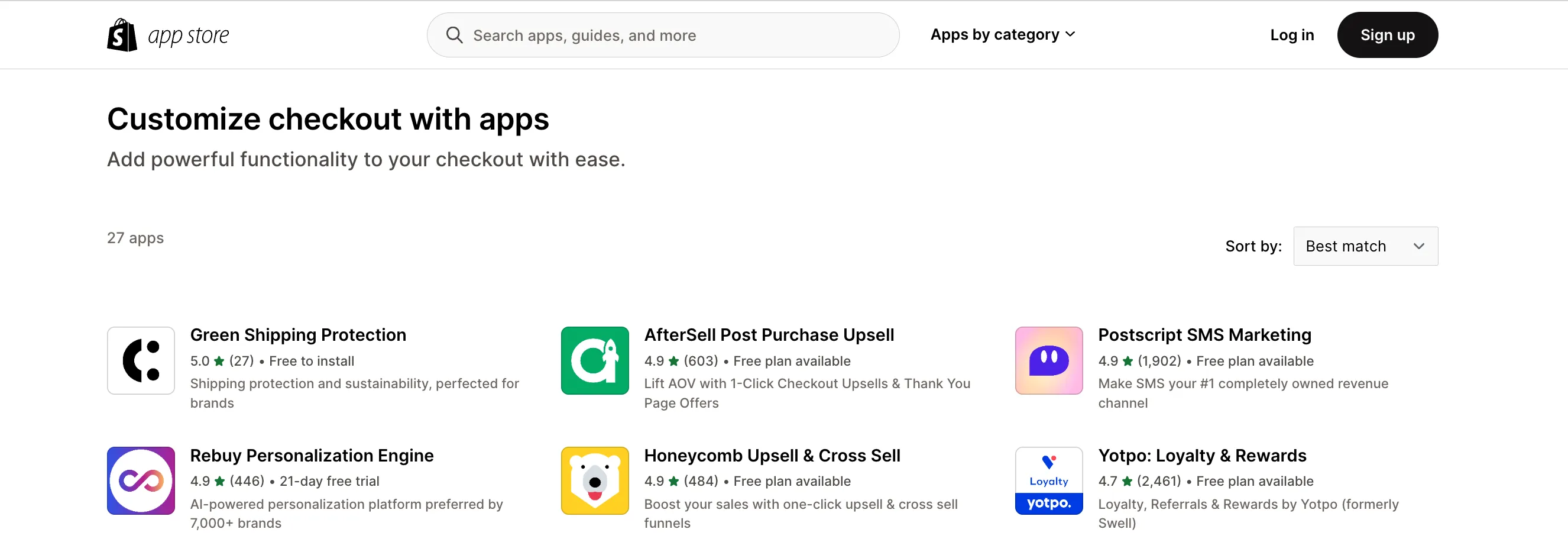The height and width of the screenshot is (555, 1568).
Task: Select the Postscript SMS Marketing app icon
Action: 1048,361
